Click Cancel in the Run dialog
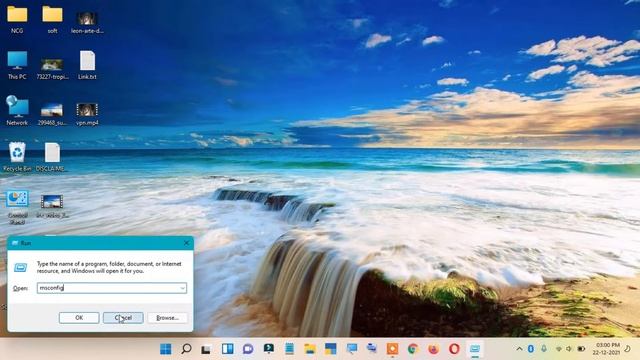 123,318
